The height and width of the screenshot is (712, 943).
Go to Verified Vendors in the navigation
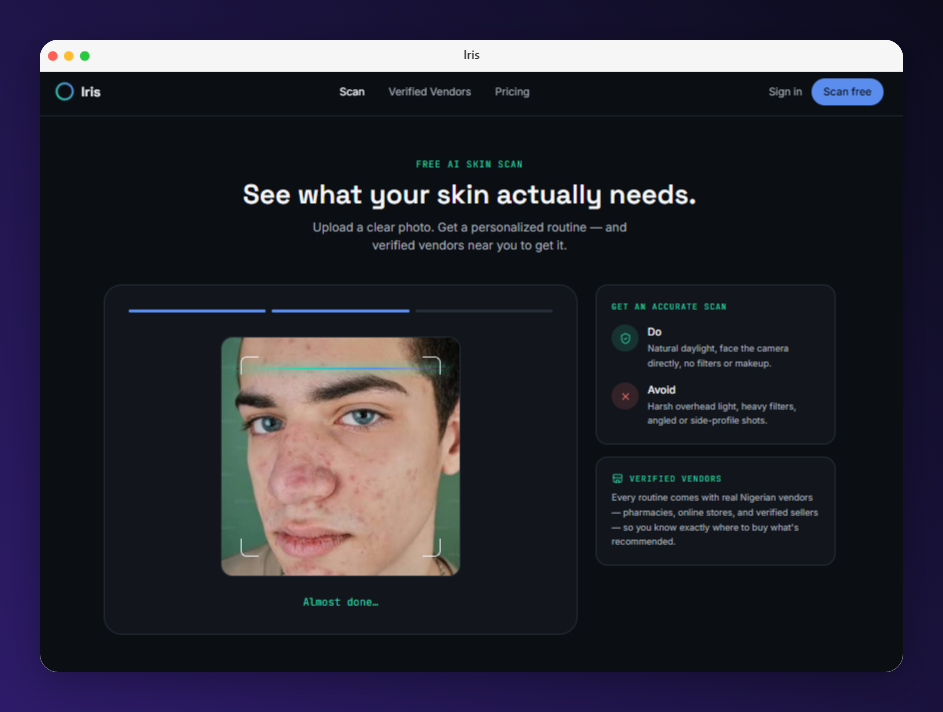429,92
